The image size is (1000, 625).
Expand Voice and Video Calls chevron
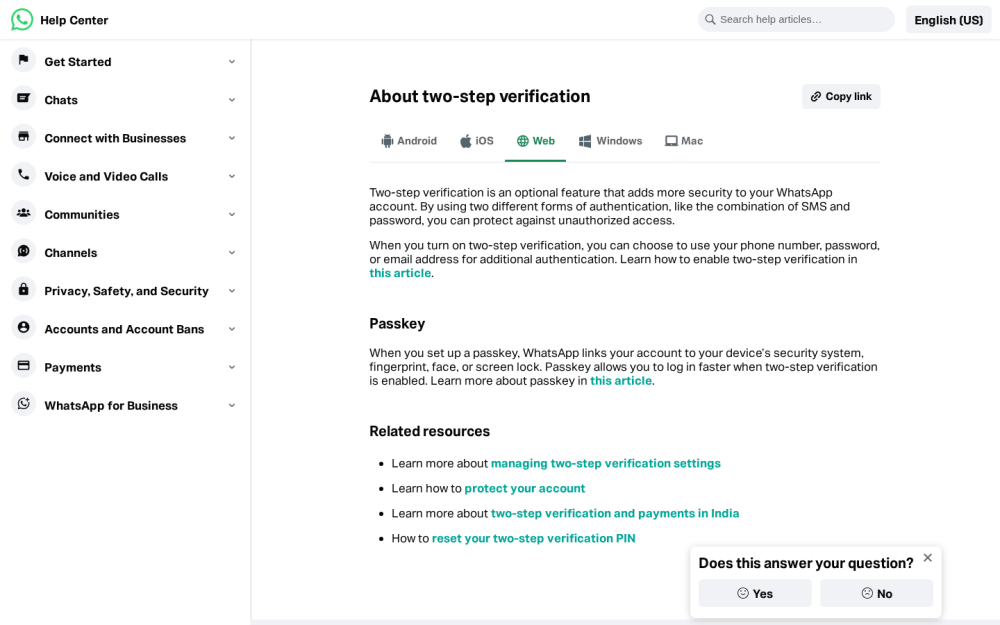[232, 177]
